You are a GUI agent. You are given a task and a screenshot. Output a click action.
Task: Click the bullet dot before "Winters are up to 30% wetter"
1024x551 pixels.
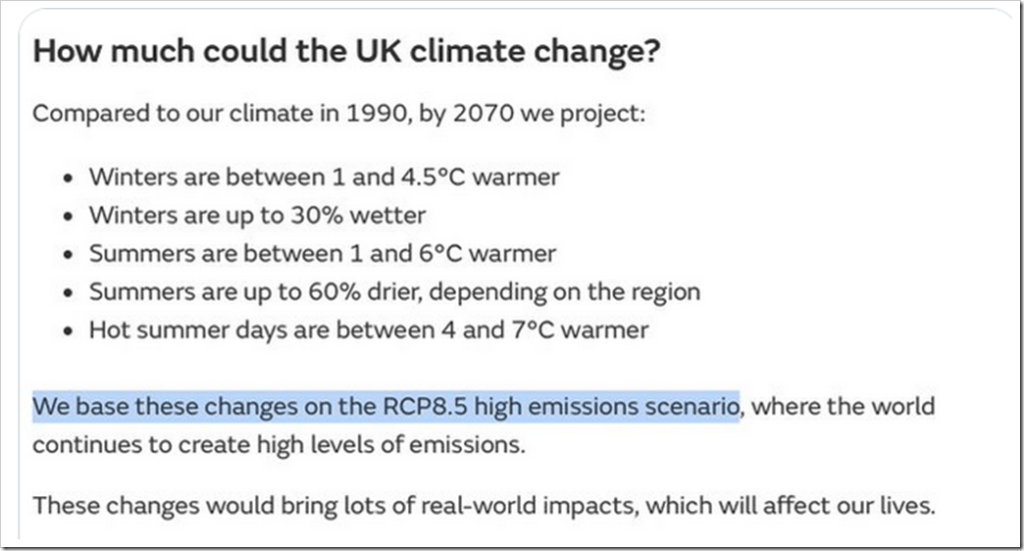[68, 216]
